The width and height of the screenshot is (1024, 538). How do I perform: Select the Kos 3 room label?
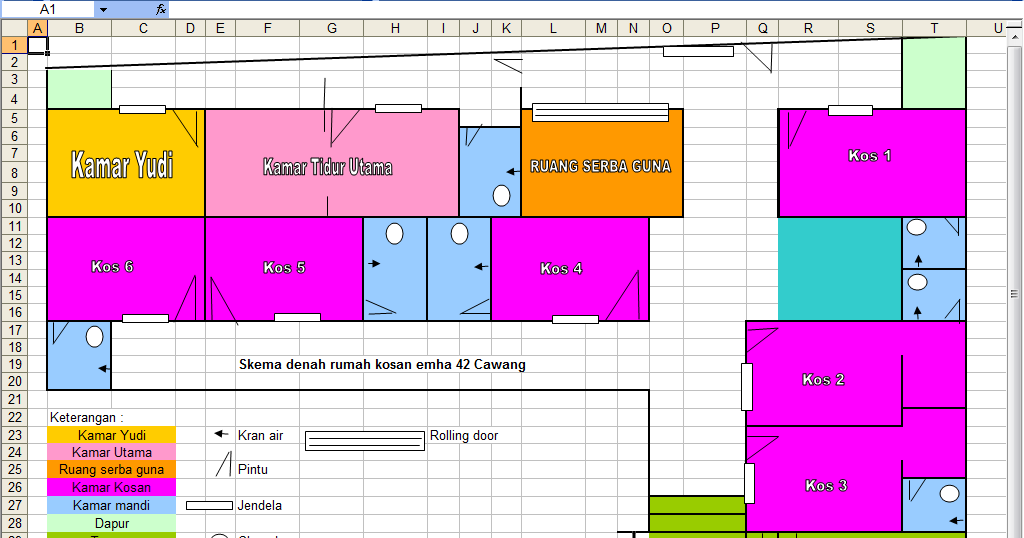coord(826,485)
